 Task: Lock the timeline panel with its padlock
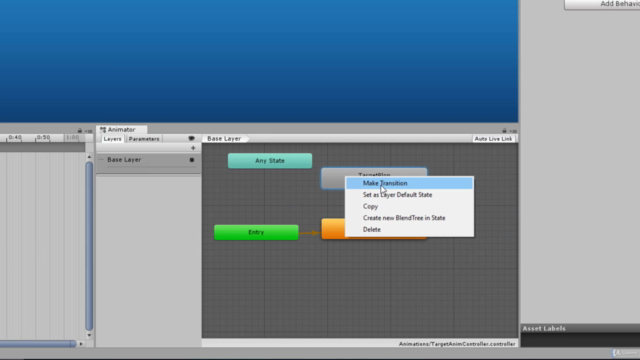point(80,131)
